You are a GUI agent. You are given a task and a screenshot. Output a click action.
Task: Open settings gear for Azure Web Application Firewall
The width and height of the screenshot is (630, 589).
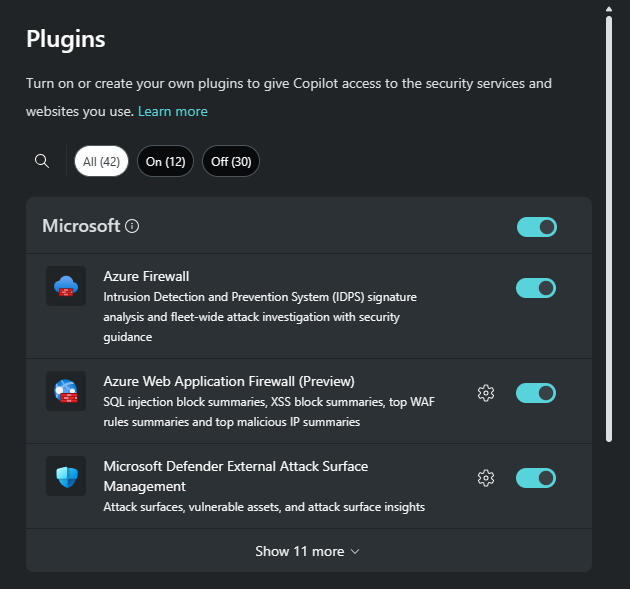pos(486,393)
